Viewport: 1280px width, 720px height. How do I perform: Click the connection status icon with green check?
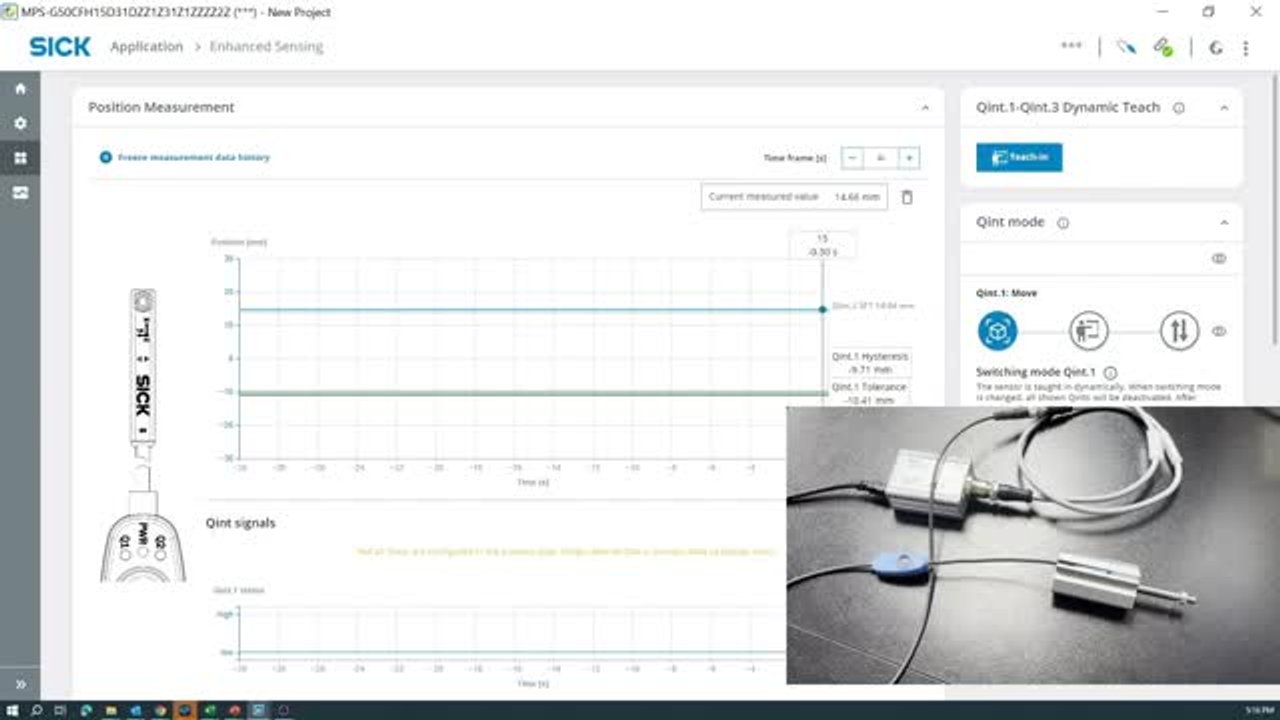coord(1163,47)
